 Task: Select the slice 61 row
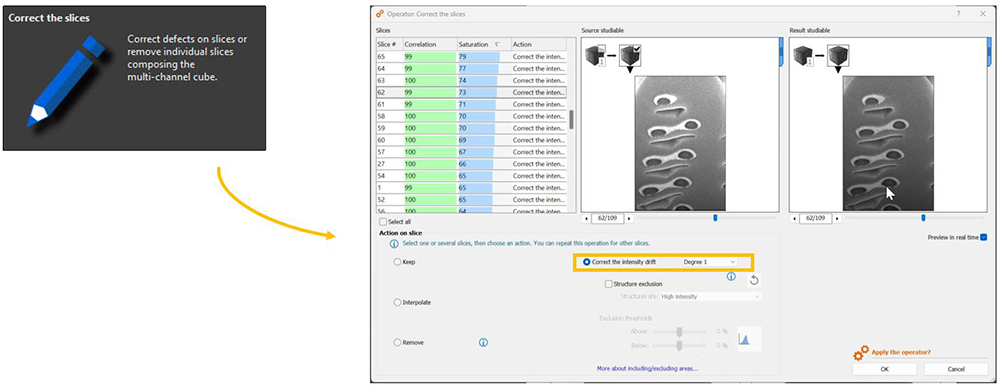click(x=471, y=104)
